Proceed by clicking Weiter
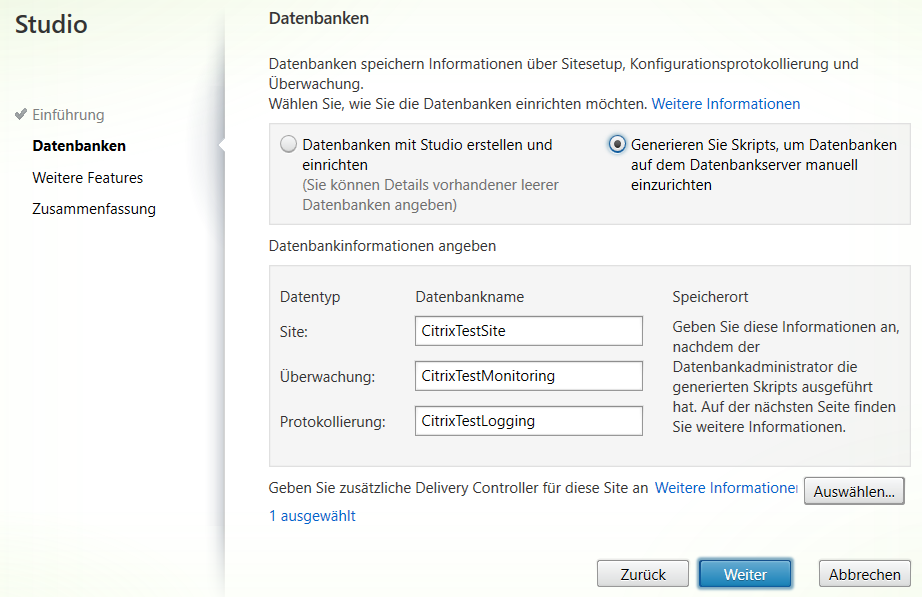Viewport: 922px width, 597px height. [745, 574]
